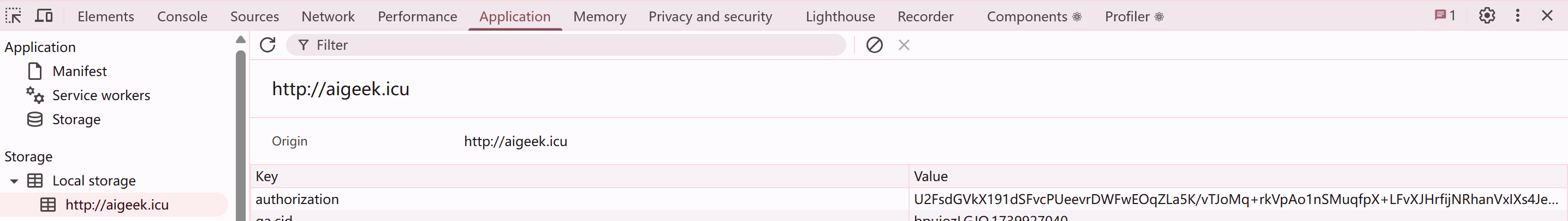1568x221 pixels.
Task: Click the Value column header
Action: tap(931, 177)
